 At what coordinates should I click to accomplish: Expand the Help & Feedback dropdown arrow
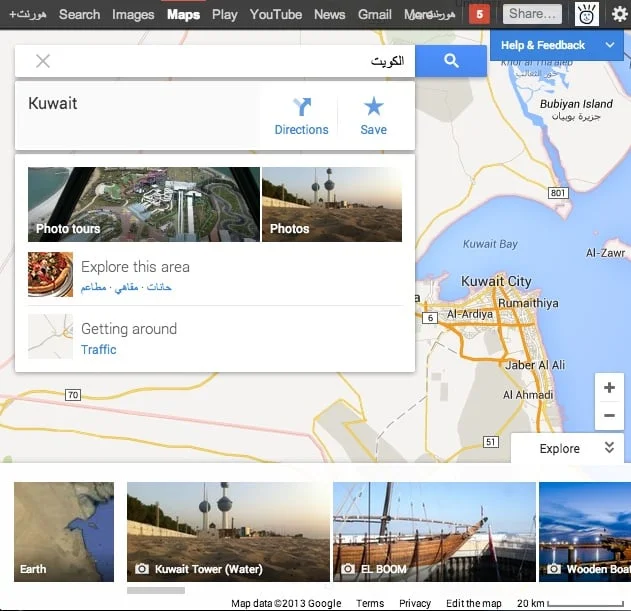pos(610,45)
